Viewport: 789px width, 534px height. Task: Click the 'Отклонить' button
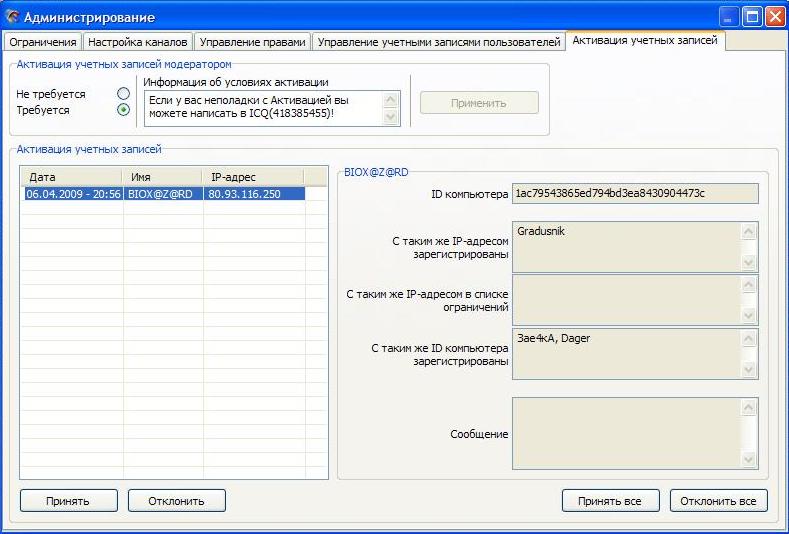coord(176,500)
